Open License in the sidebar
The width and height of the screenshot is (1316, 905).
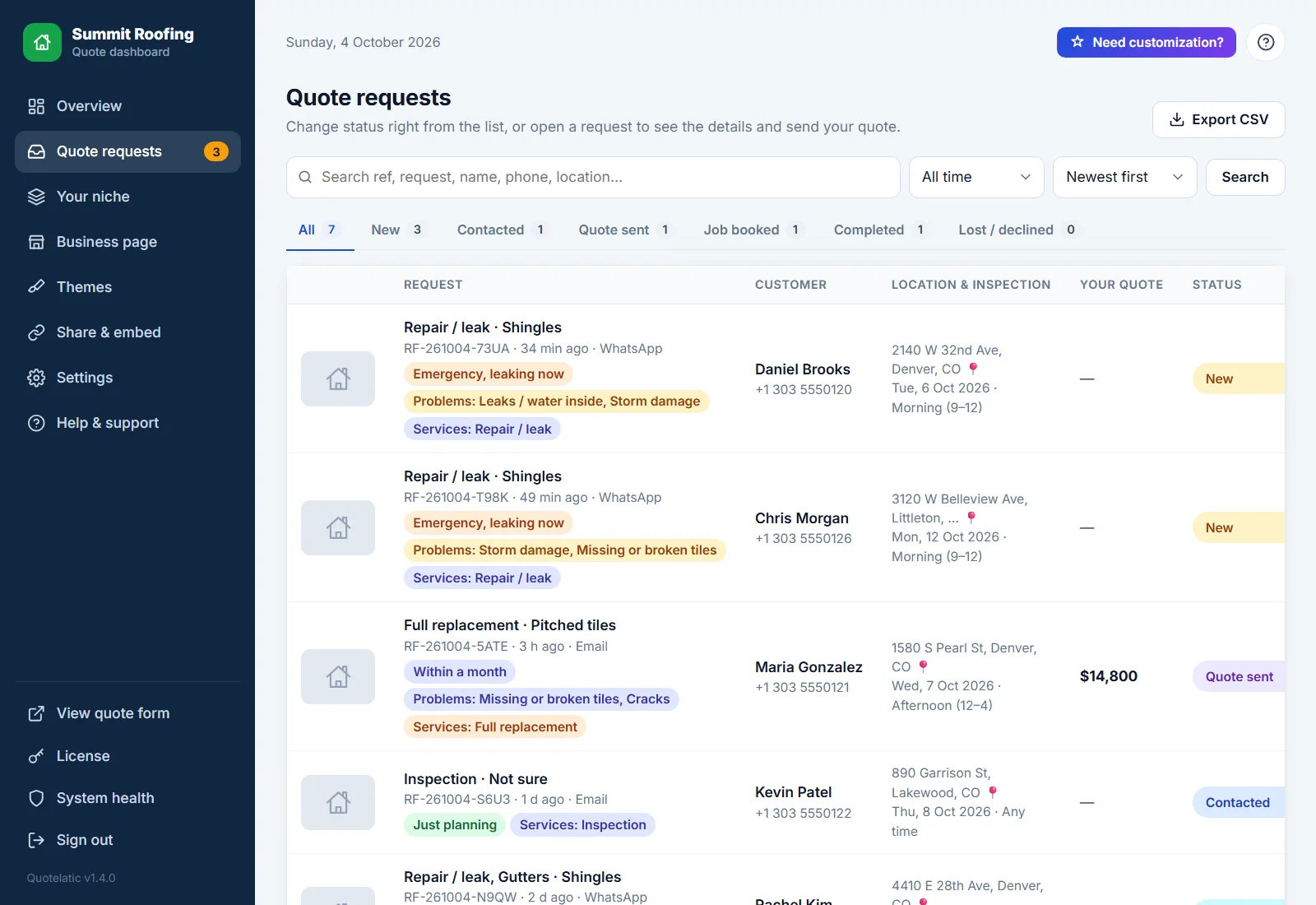[127, 756]
